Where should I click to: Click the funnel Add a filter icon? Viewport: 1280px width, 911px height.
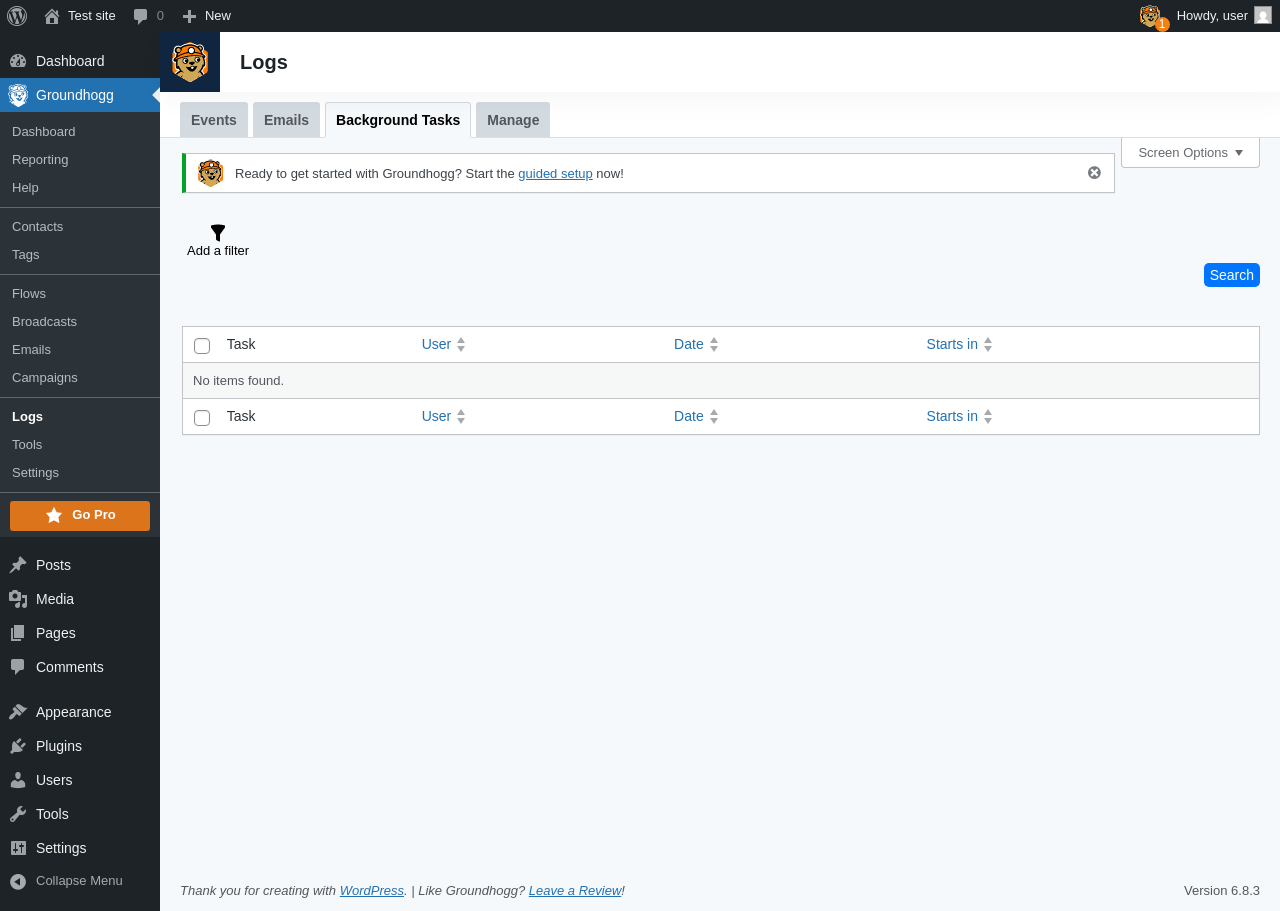tap(218, 232)
